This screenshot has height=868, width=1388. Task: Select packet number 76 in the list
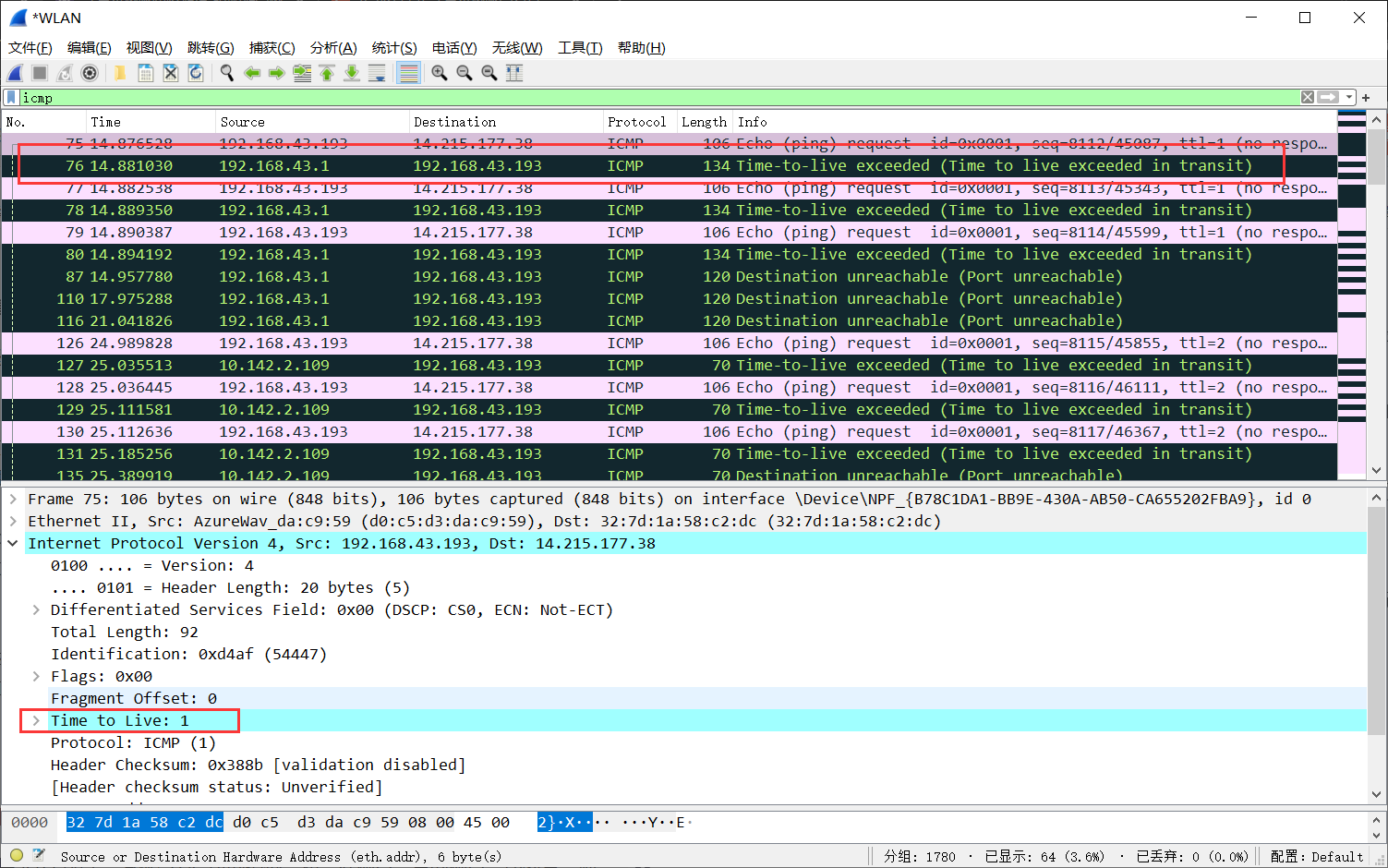670,166
